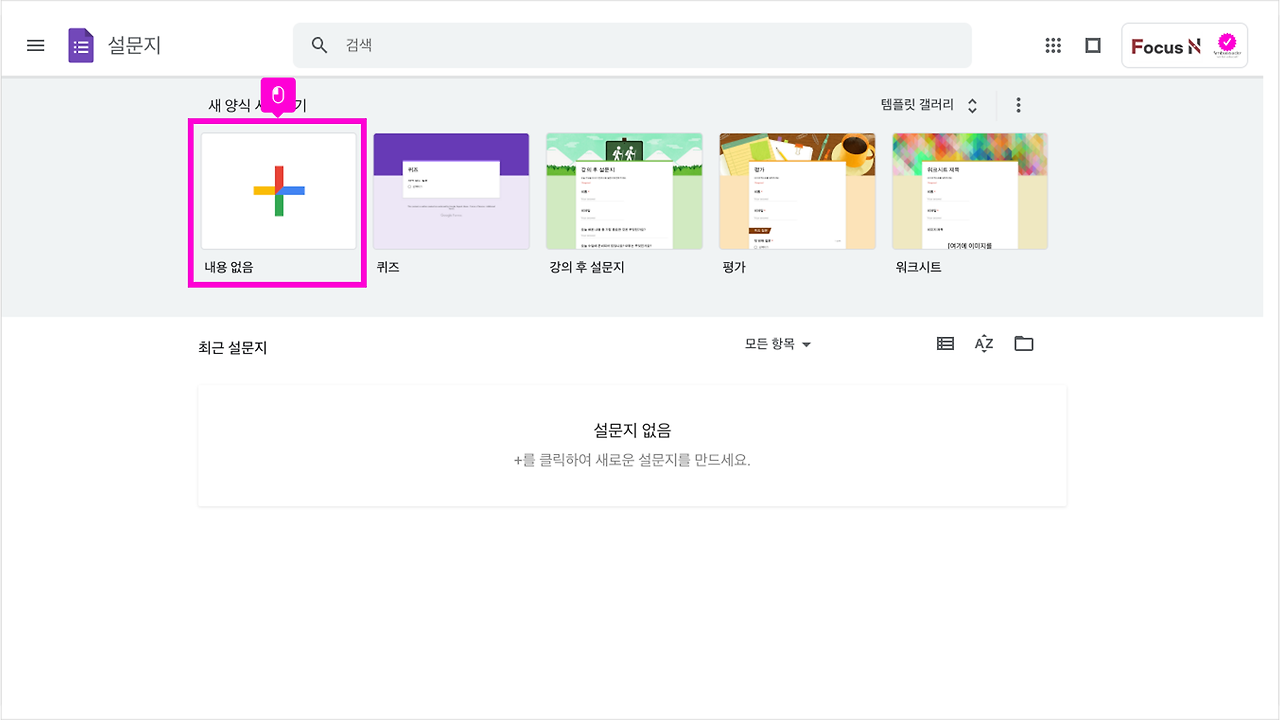The height and width of the screenshot is (720, 1280).
Task: Expand the 템플릿 갤러리 chevron
Action: click(970, 104)
